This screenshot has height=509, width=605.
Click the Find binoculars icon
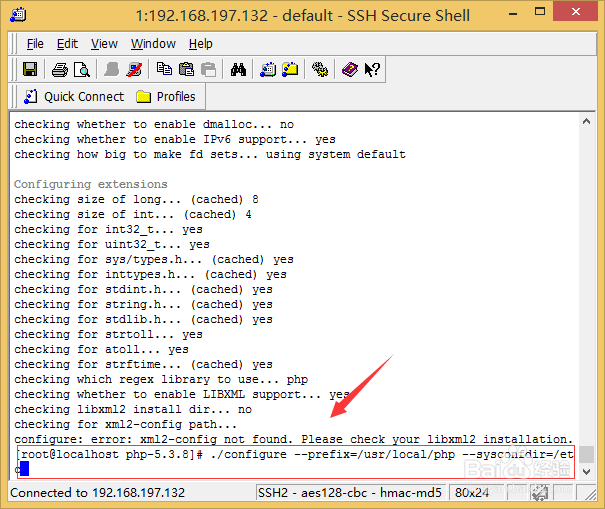(x=238, y=69)
